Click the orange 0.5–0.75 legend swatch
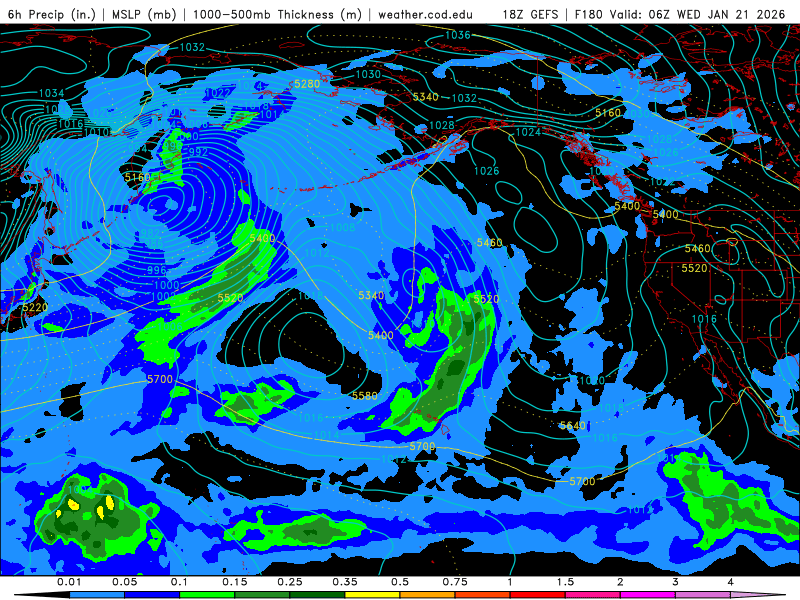 pos(428,595)
